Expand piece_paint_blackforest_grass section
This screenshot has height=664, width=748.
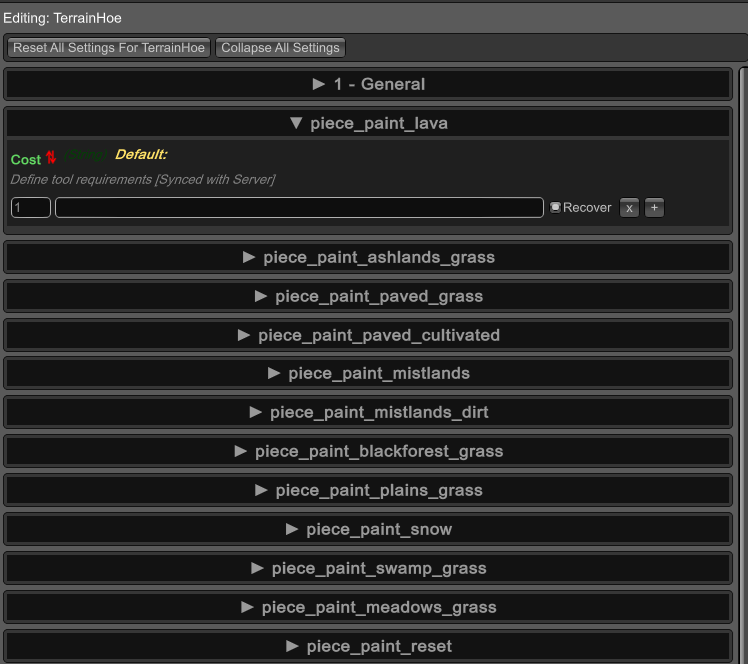coord(368,452)
